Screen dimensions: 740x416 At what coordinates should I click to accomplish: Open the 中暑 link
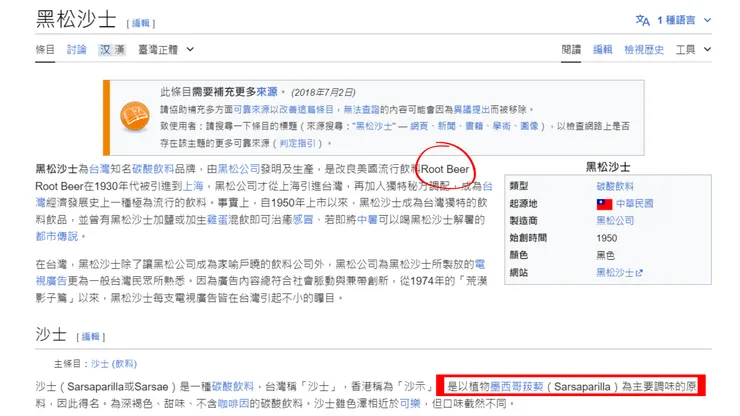pos(367,220)
